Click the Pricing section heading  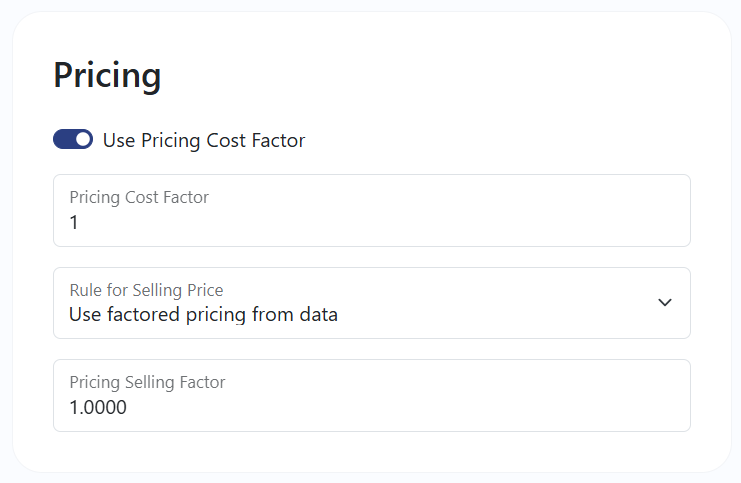pyautogui.click(x=107, y=76)
